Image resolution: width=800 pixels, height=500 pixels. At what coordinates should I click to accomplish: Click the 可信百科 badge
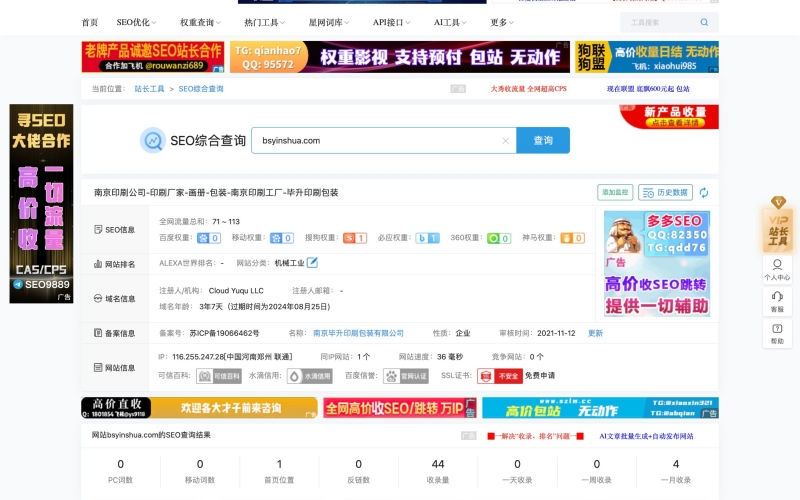[x=219, y=376]
